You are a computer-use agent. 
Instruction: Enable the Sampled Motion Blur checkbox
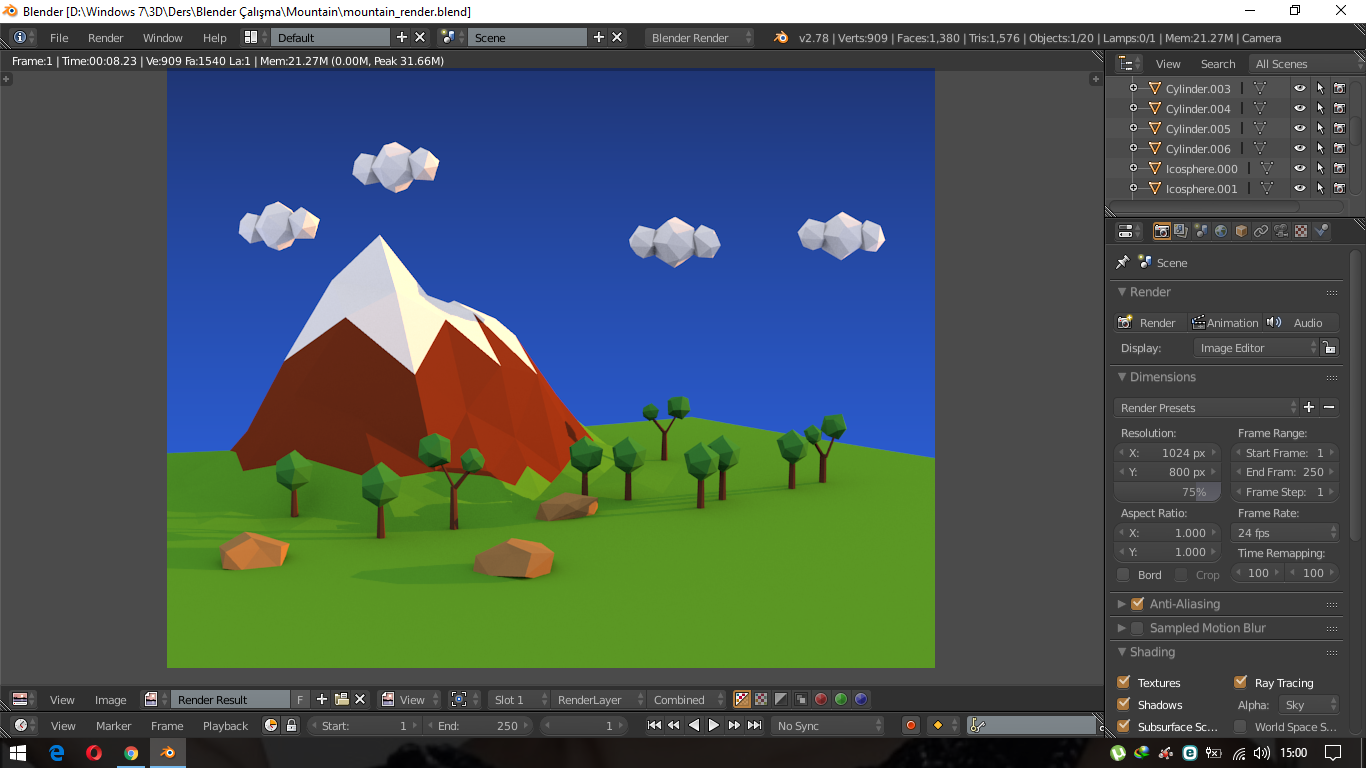[x=1138, y=628]
